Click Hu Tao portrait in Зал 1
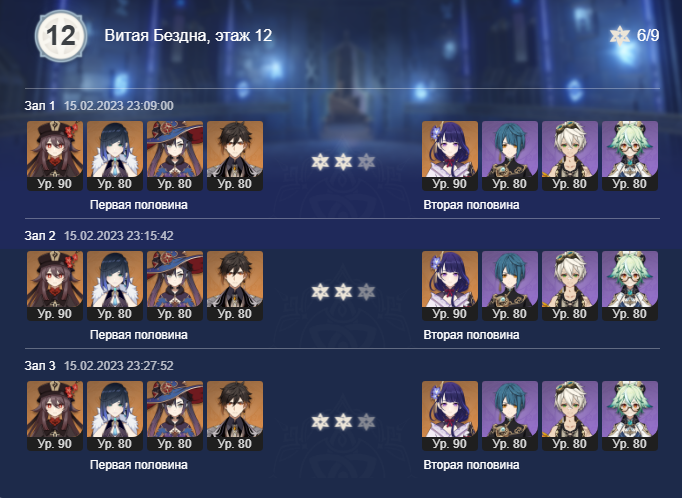 (55, 156)
